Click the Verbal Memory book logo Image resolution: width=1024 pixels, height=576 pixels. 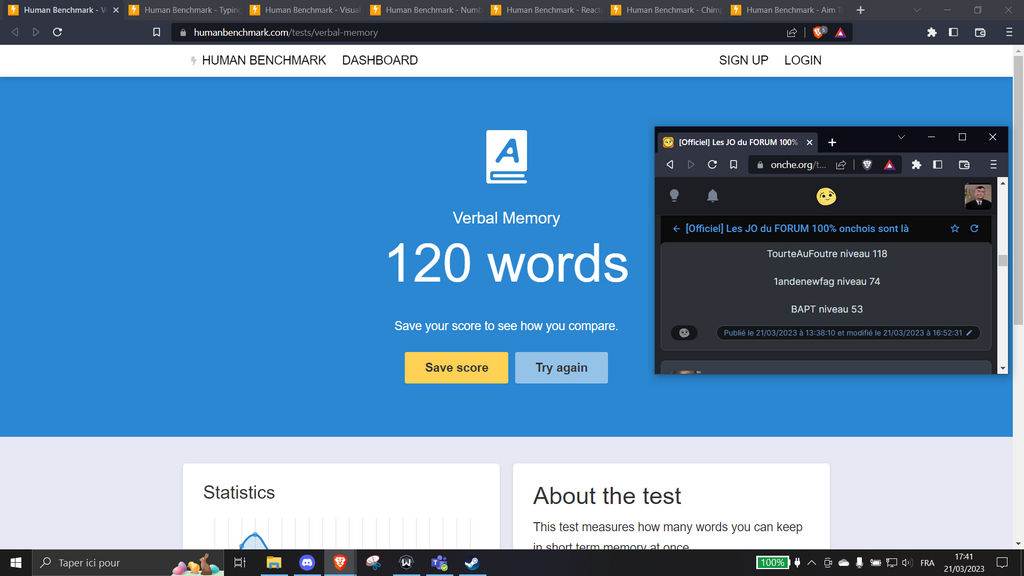click(506, 157)
